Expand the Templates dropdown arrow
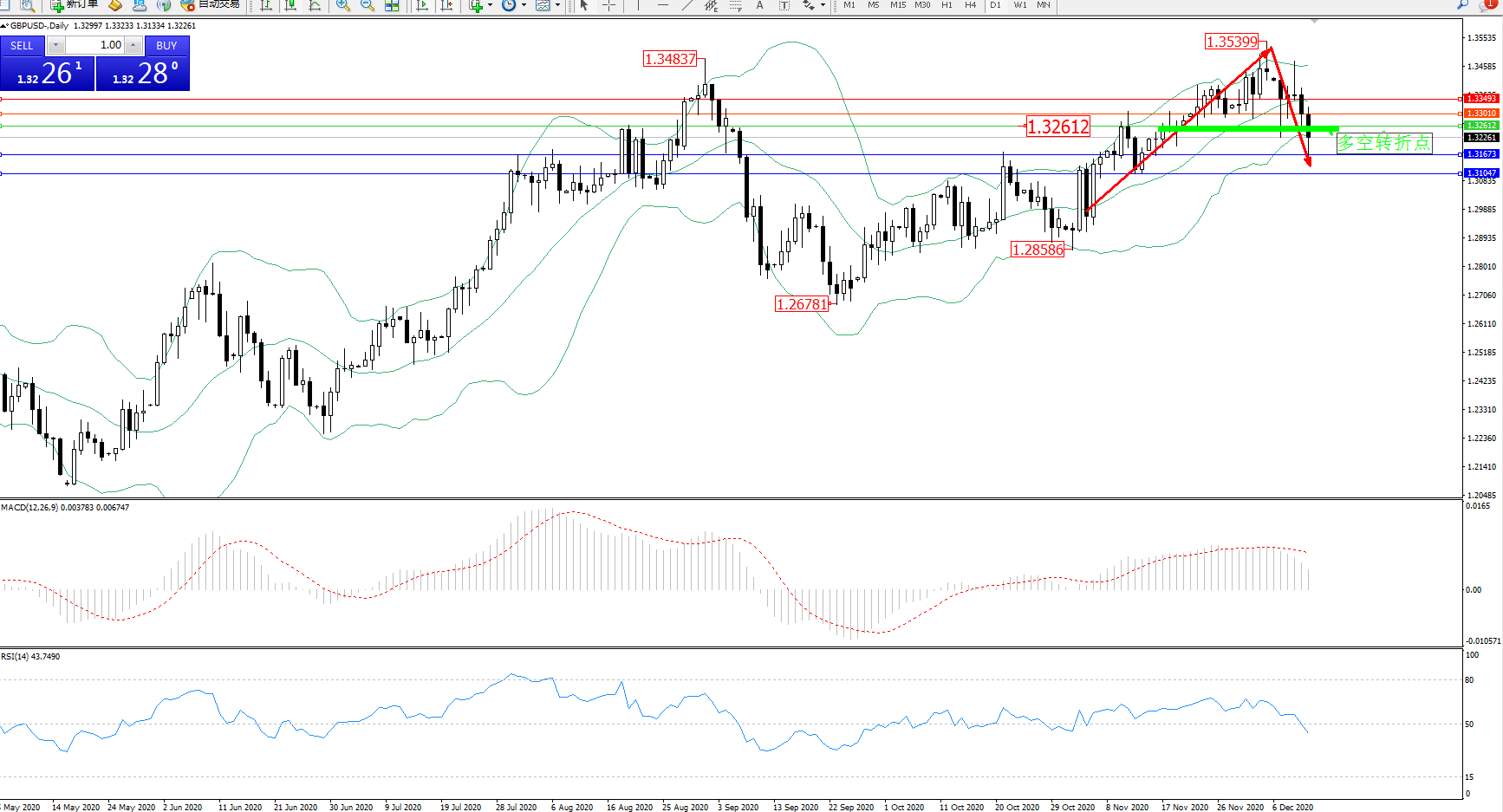Screen dimensions: 1503x812 (x=557, y=5)
